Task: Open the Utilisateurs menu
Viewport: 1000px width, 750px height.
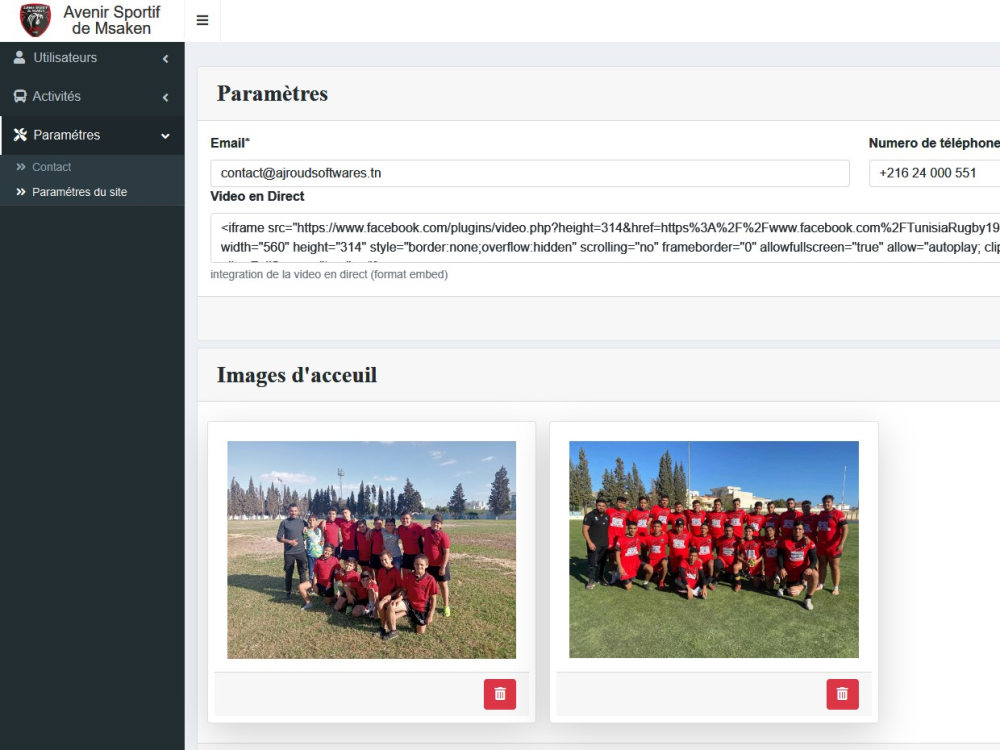Action: coord(92,57)
